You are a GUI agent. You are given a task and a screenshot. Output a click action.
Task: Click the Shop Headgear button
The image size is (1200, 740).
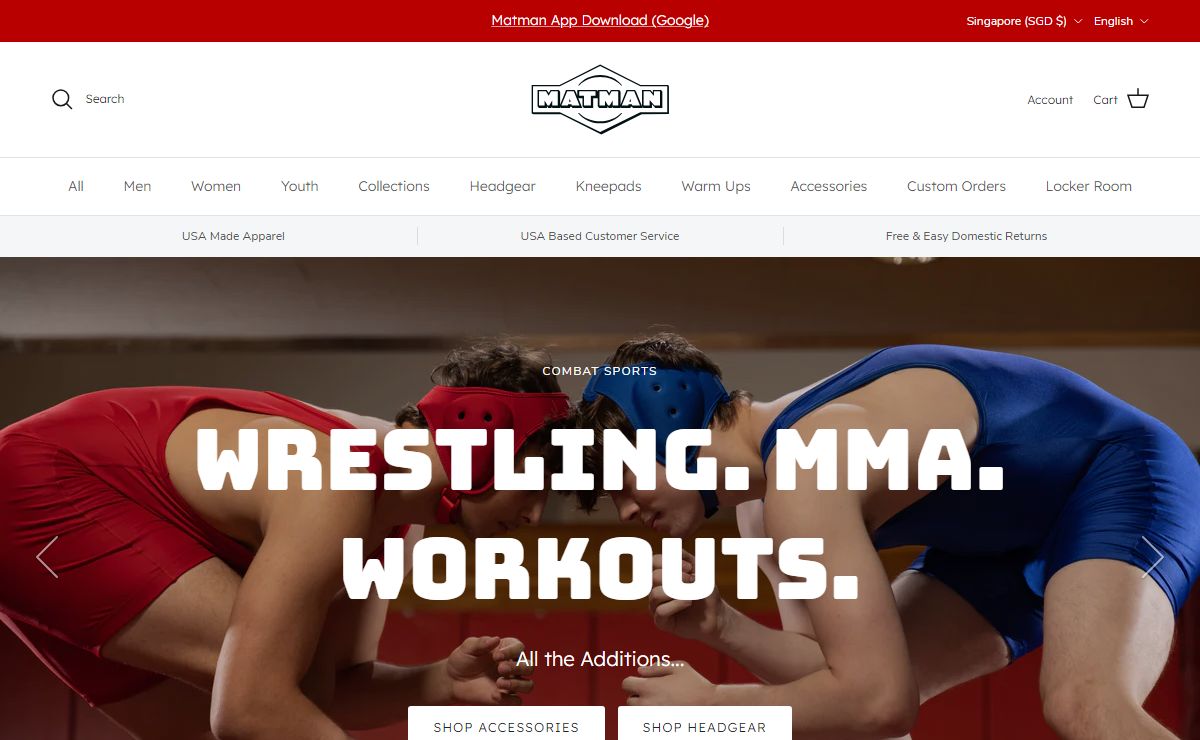(704, 723)
